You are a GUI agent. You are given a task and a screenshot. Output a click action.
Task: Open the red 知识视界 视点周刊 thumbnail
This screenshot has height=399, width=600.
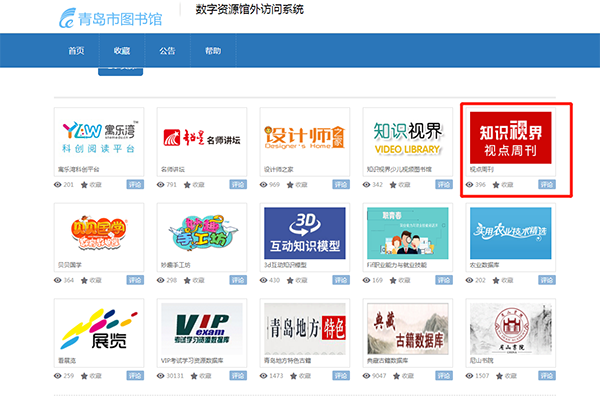[x=510, y=137]
